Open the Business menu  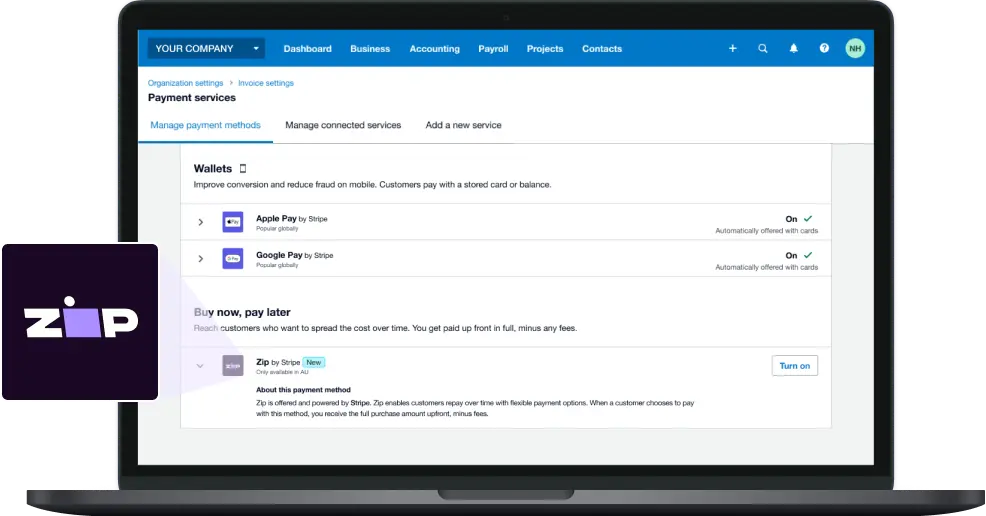coord(370,48)
